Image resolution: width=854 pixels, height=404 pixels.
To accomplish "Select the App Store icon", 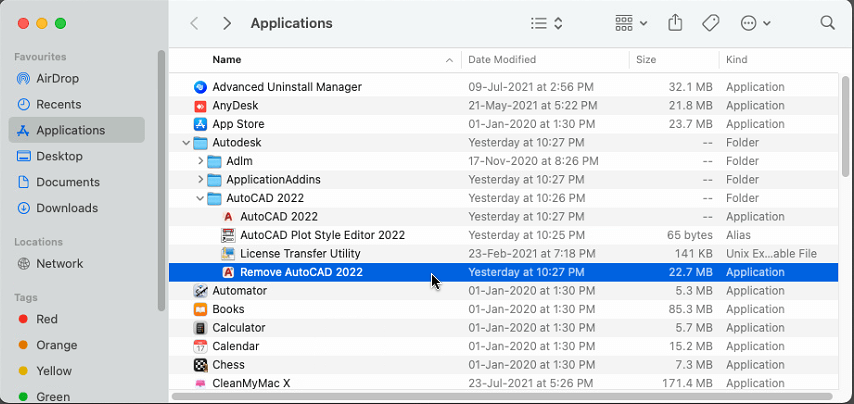I will [200, 124].
